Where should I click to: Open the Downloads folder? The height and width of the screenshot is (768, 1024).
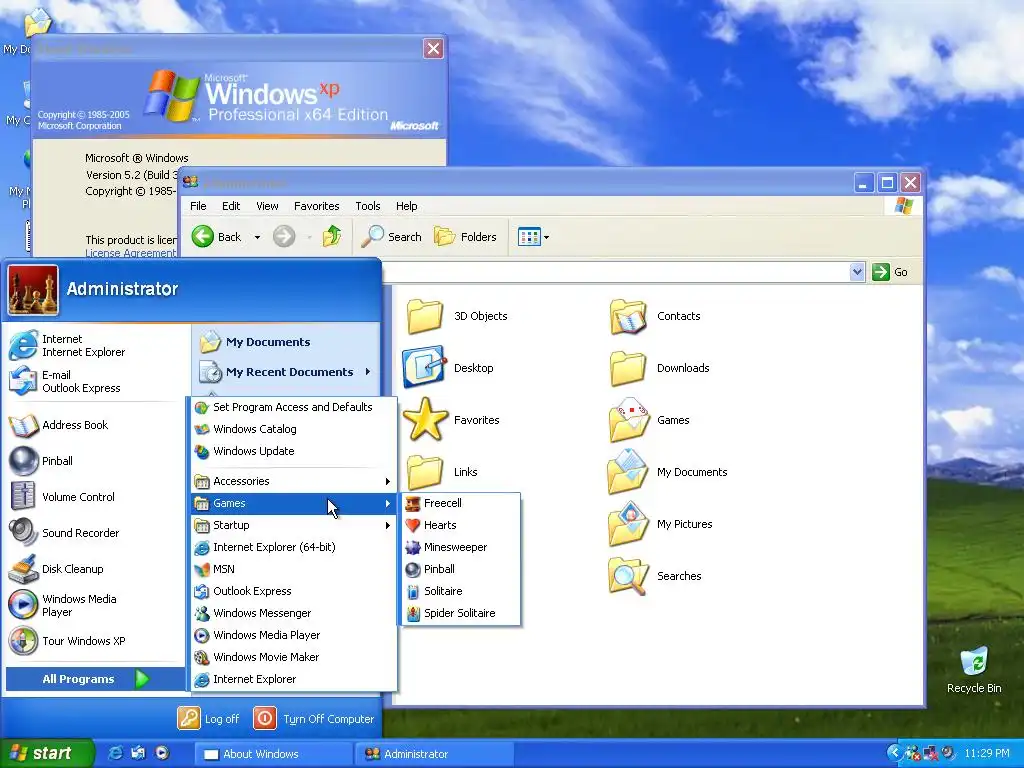pyautogui.click(x=659, y=368)
